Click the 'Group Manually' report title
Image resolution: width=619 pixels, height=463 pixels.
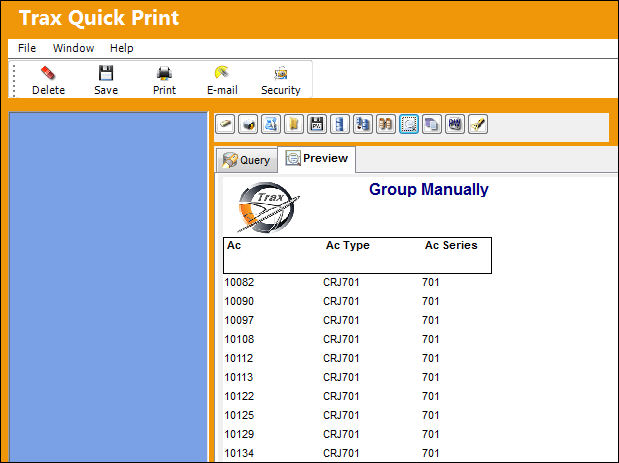click(x=429, y=189)
